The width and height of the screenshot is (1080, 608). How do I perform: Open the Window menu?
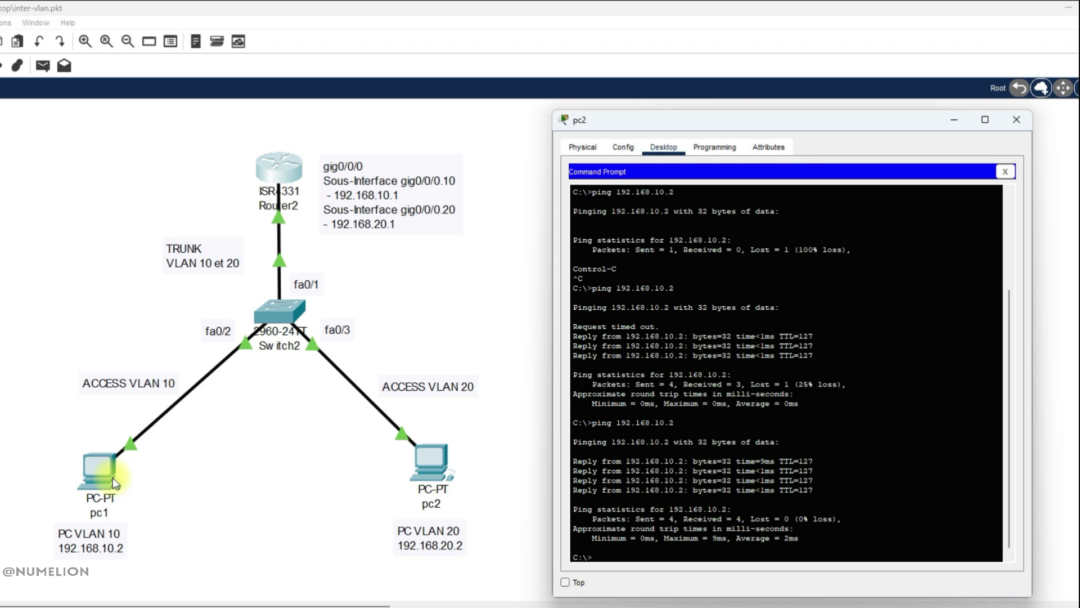click(x=35, y=22)
